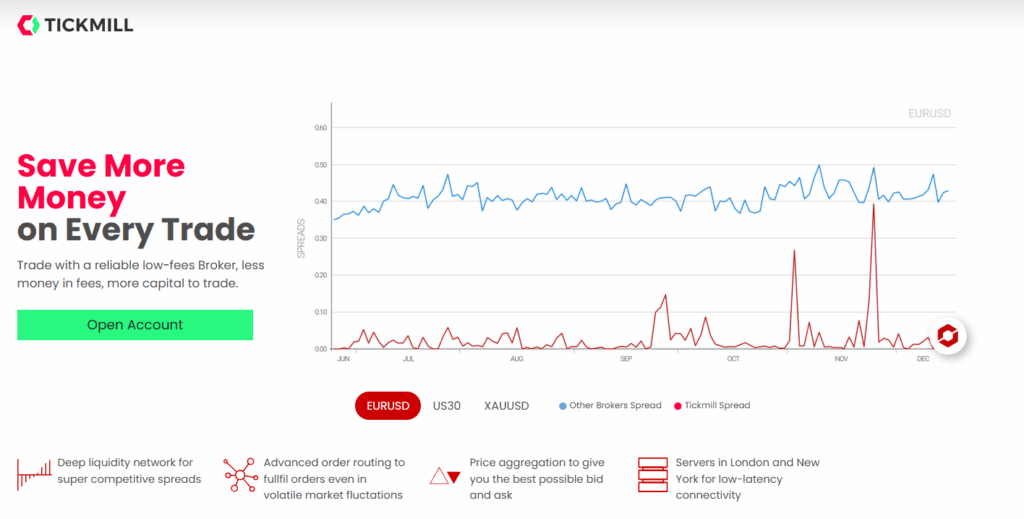
Task: Click the NOV x-axis label
Action: (x=841, y=359)
